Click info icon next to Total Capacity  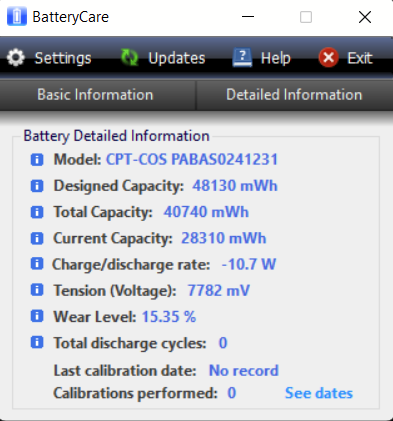tap(37, 212)
